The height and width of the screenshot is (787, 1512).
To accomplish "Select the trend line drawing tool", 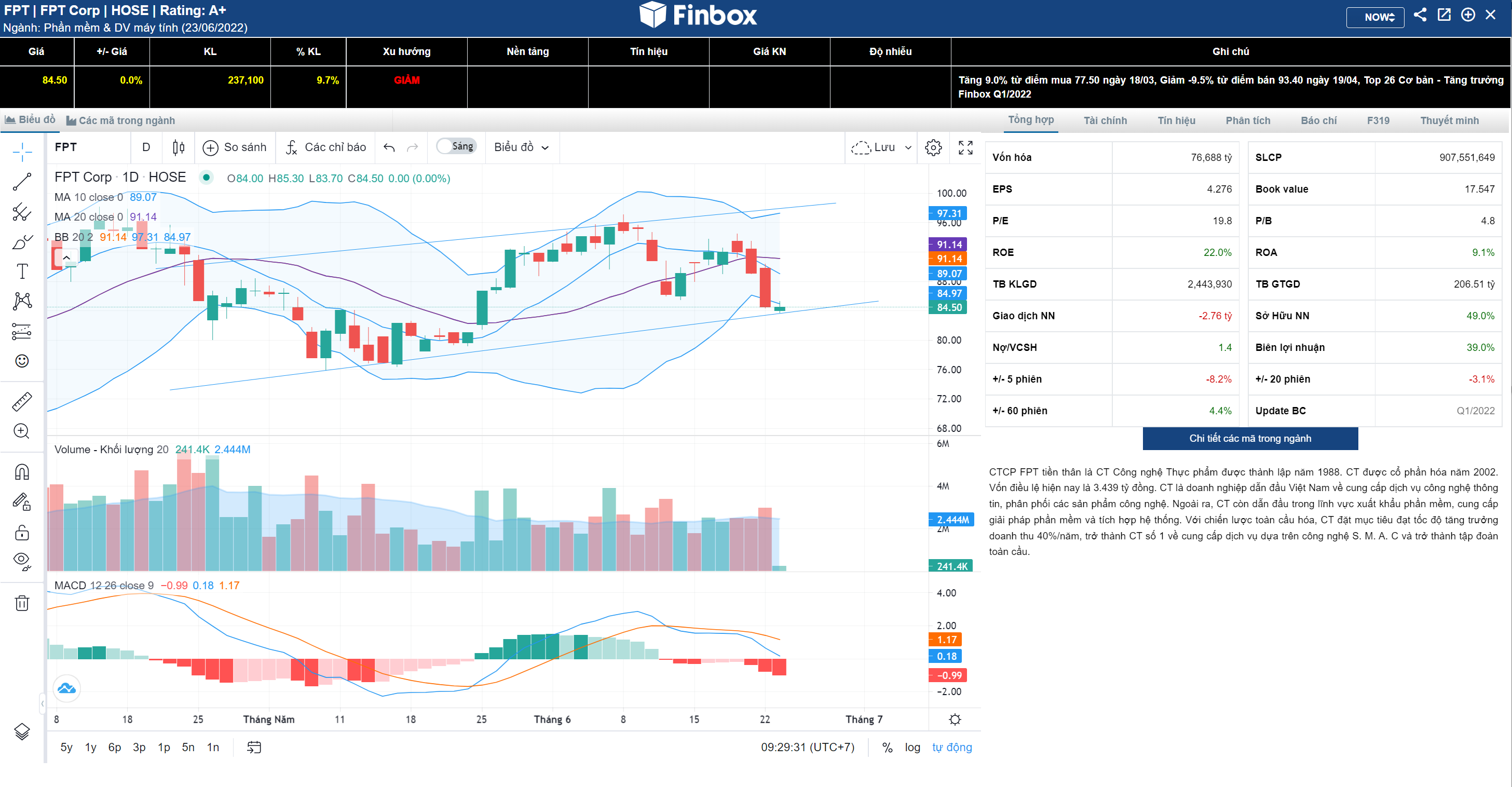I will click(x=22, y=182).
